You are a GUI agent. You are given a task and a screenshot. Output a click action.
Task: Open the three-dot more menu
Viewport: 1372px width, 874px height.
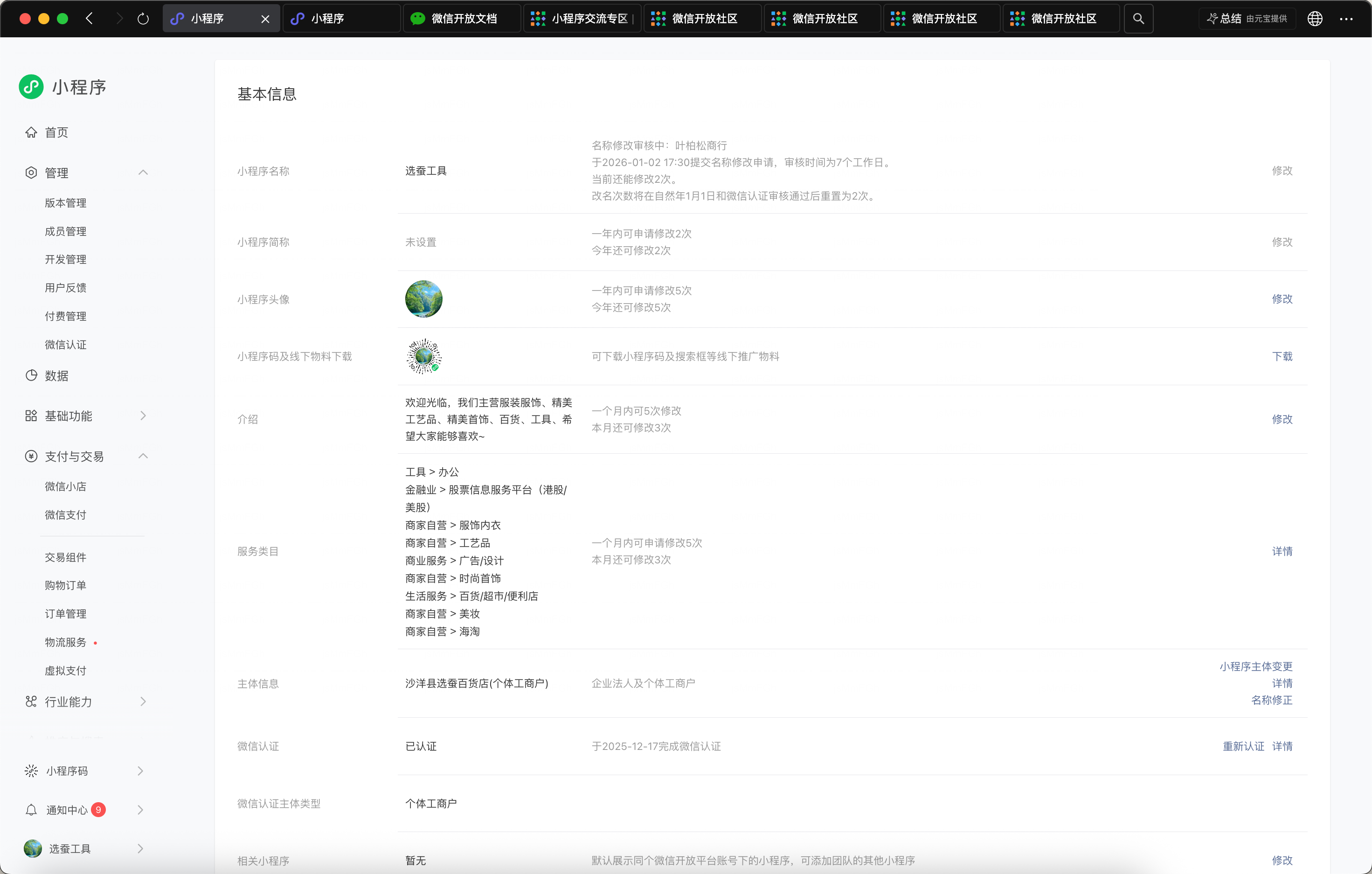tap(1346, 19)
